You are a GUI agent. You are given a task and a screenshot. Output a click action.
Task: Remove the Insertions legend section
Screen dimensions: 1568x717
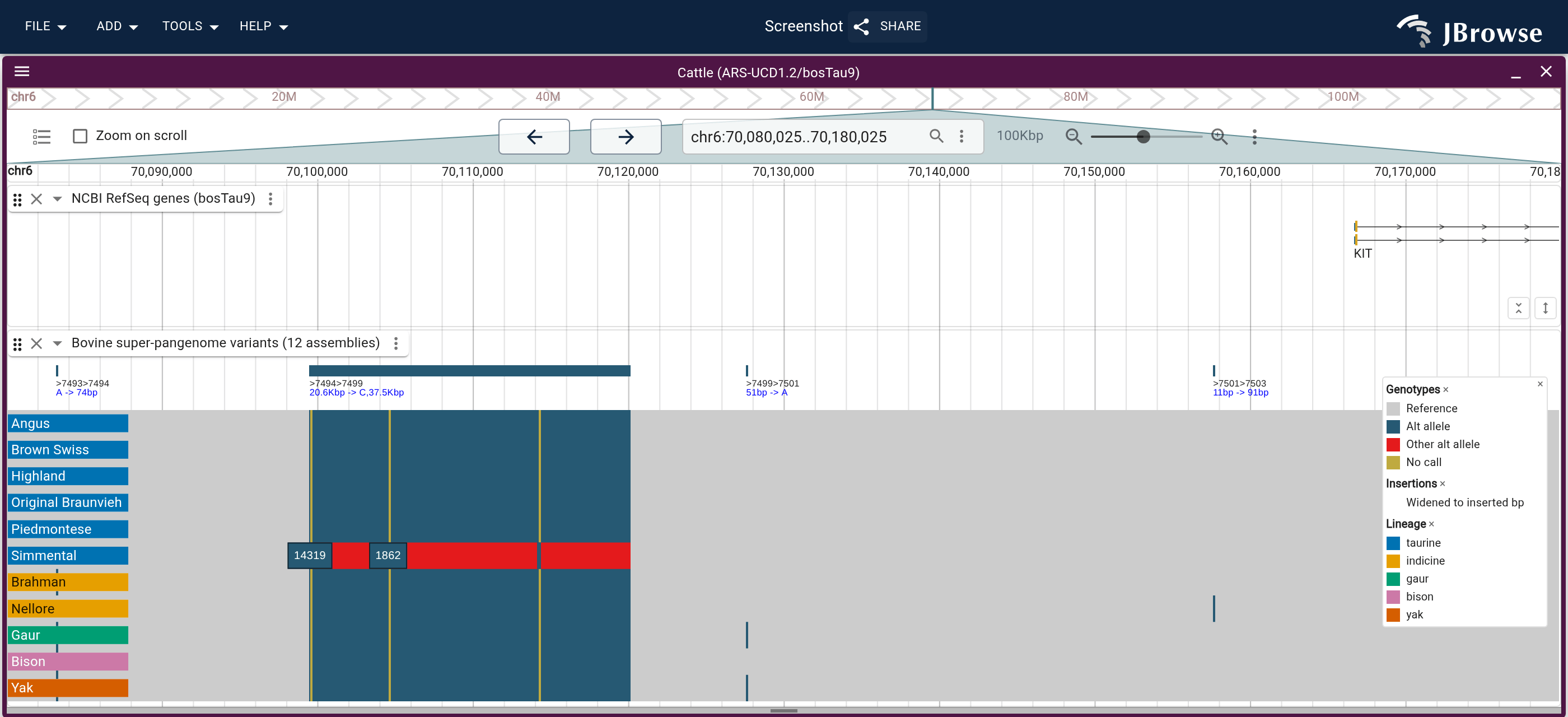1442,484
